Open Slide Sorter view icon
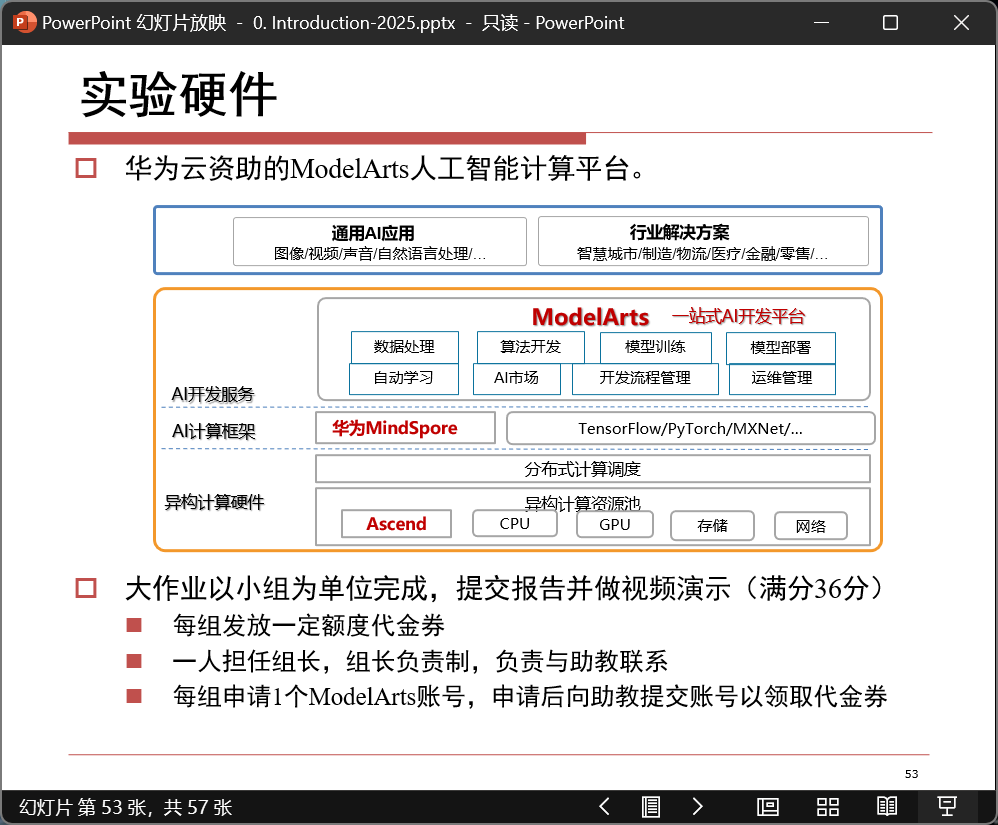 tap(827, 807)
